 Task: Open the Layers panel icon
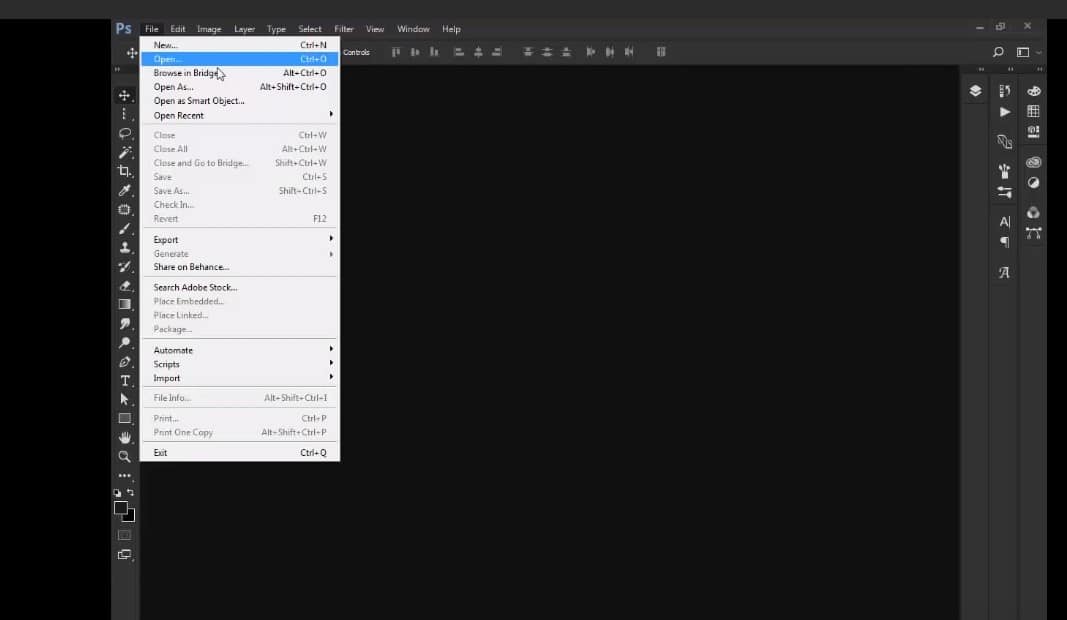coord(975,91)
